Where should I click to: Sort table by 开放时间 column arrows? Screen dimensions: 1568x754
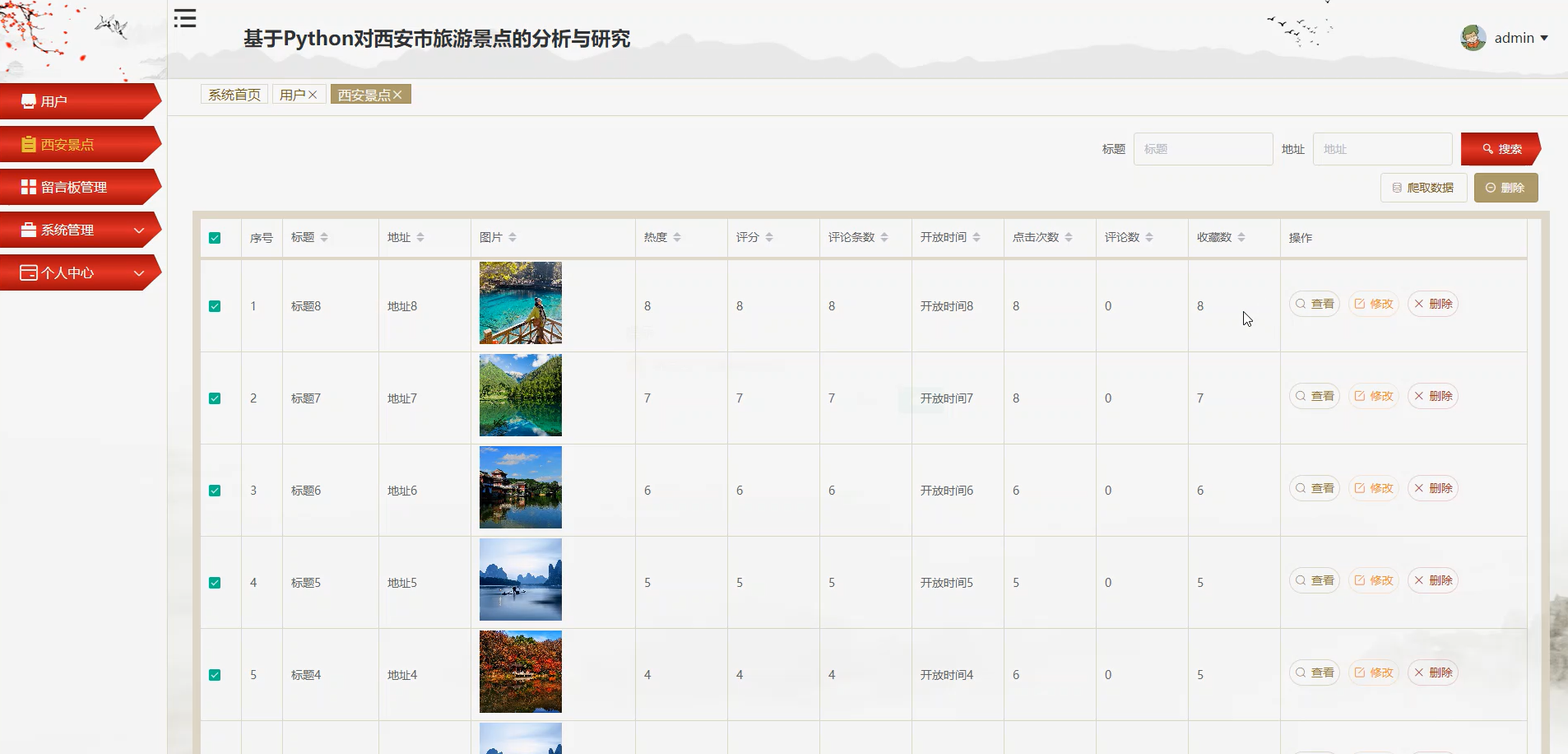[977, 237]
